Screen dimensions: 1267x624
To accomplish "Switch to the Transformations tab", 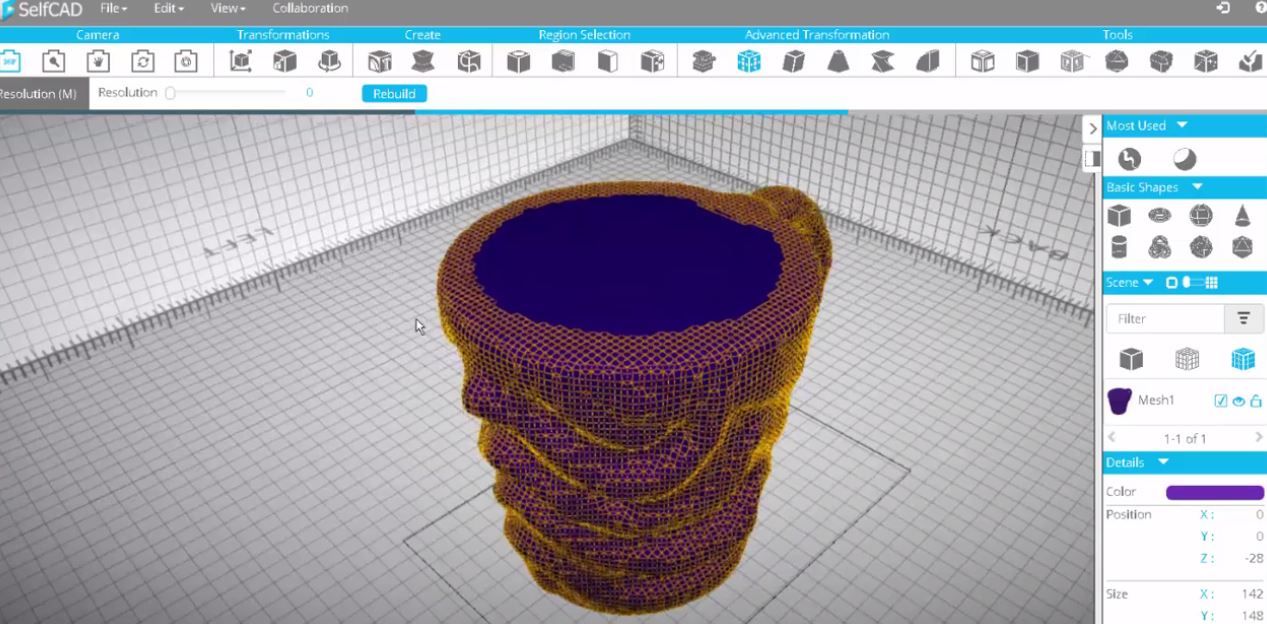I will click(282, 34).
